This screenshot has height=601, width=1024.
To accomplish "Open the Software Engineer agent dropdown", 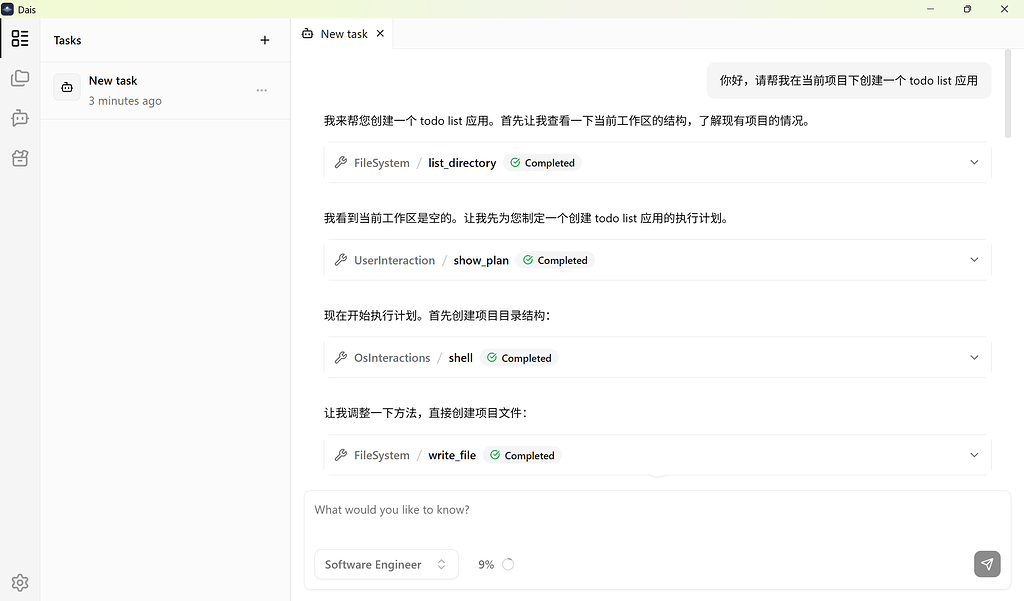I will coord(386,564).
